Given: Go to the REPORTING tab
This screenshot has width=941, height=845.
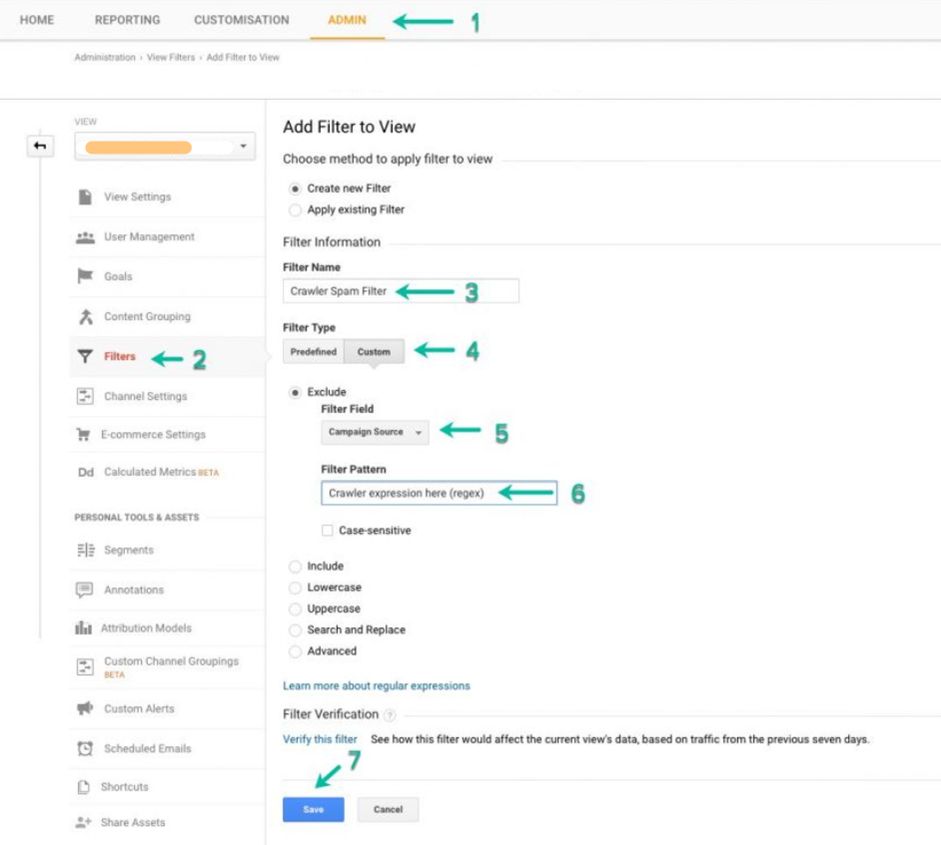Looking at the screenshot, I should point(127,19).
